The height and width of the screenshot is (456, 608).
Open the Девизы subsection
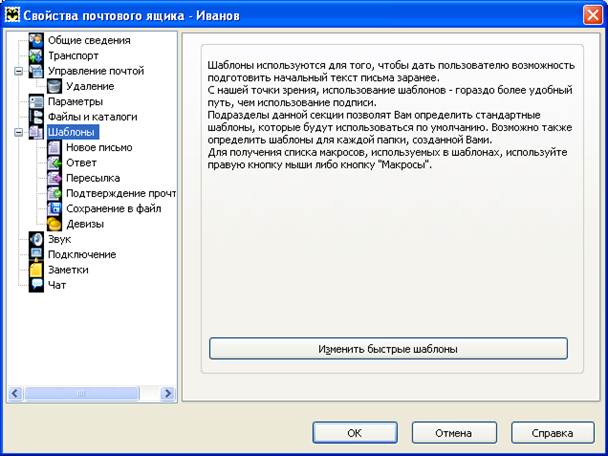pos(85,224)
